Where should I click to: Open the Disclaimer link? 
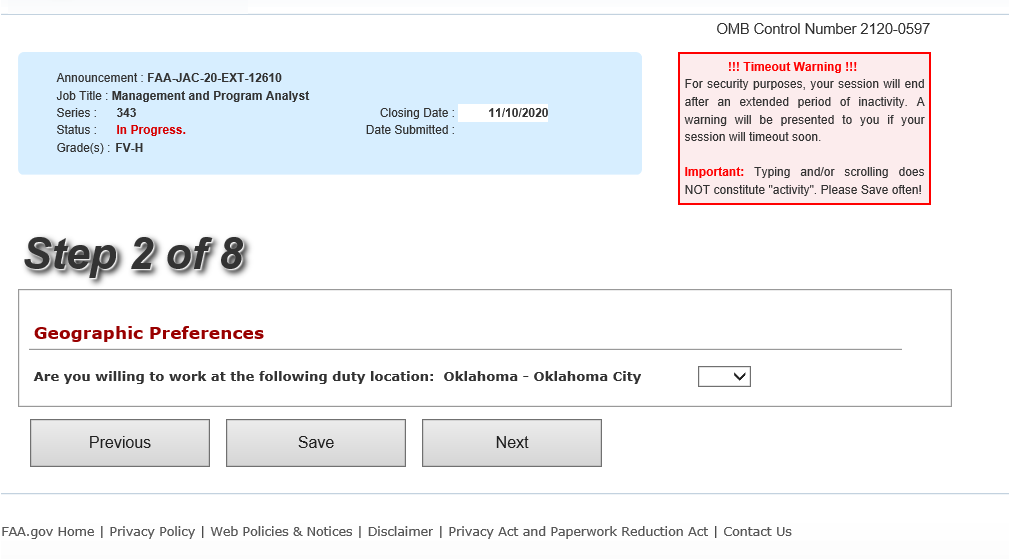[400, 531]
